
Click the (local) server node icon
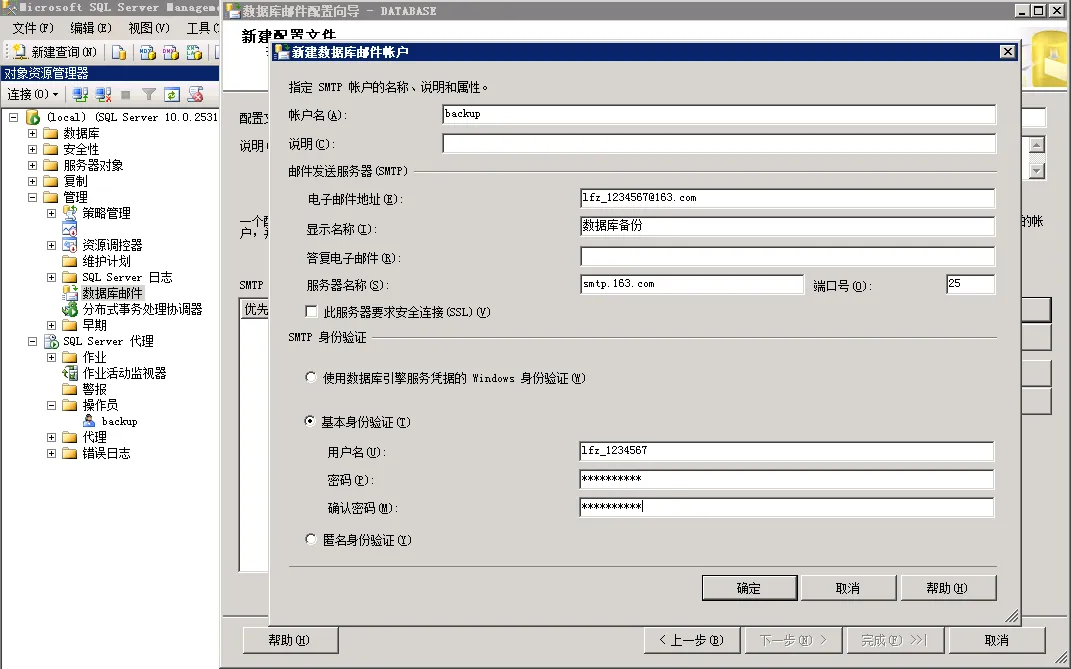(x=33, y=117)
